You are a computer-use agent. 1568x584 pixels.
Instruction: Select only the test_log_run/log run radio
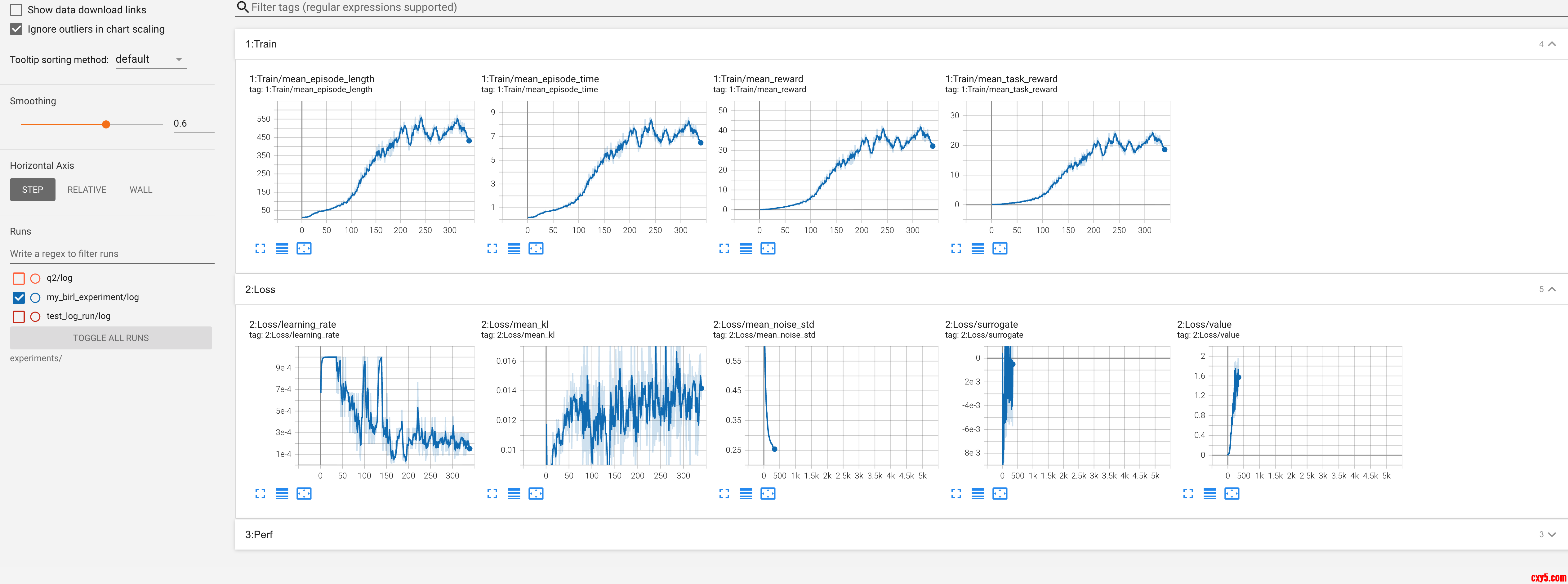[35, 317]
